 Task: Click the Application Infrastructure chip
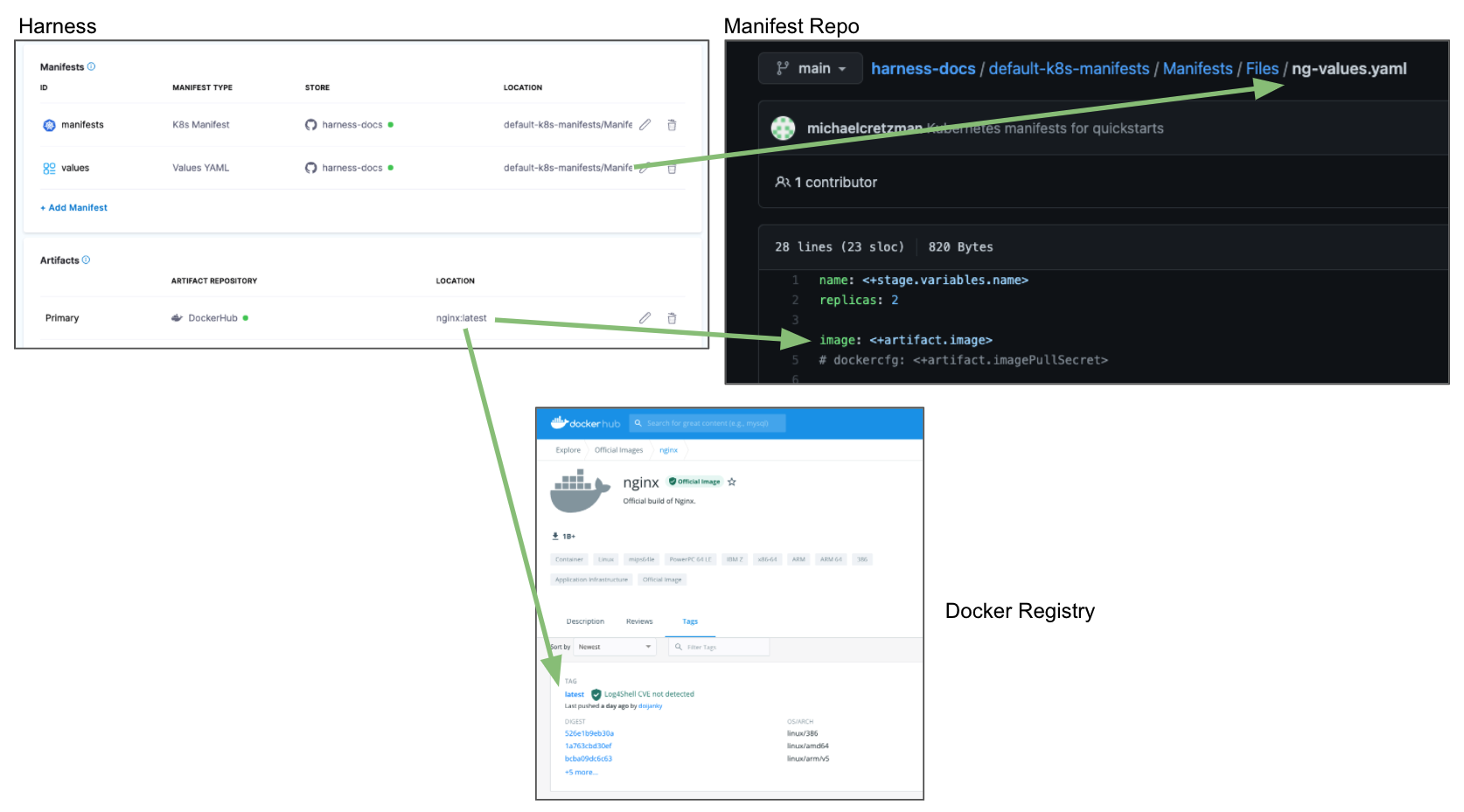[591, 580]
